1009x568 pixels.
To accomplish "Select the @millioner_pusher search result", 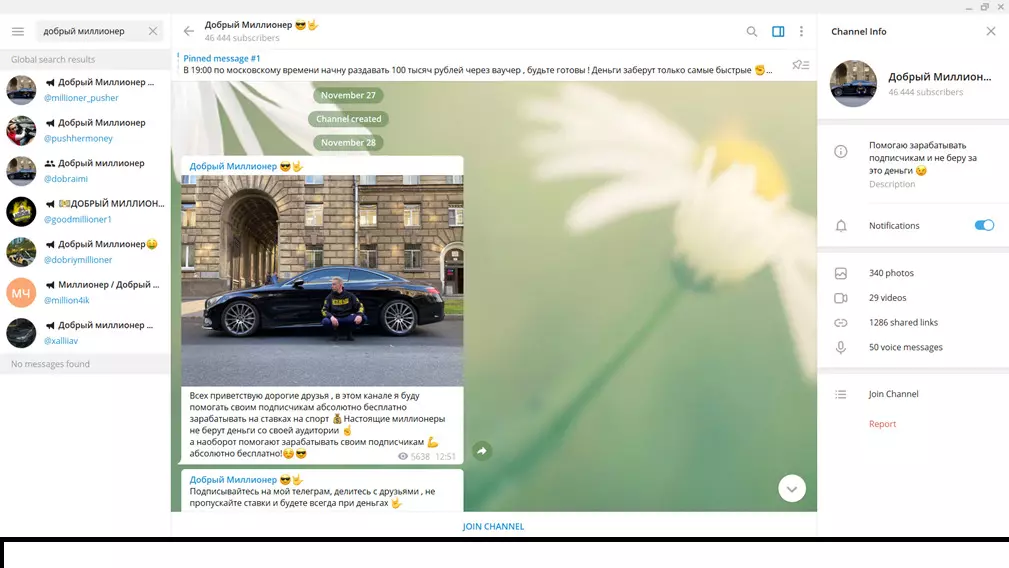I will pyautogui.click(x=85, y=90).
